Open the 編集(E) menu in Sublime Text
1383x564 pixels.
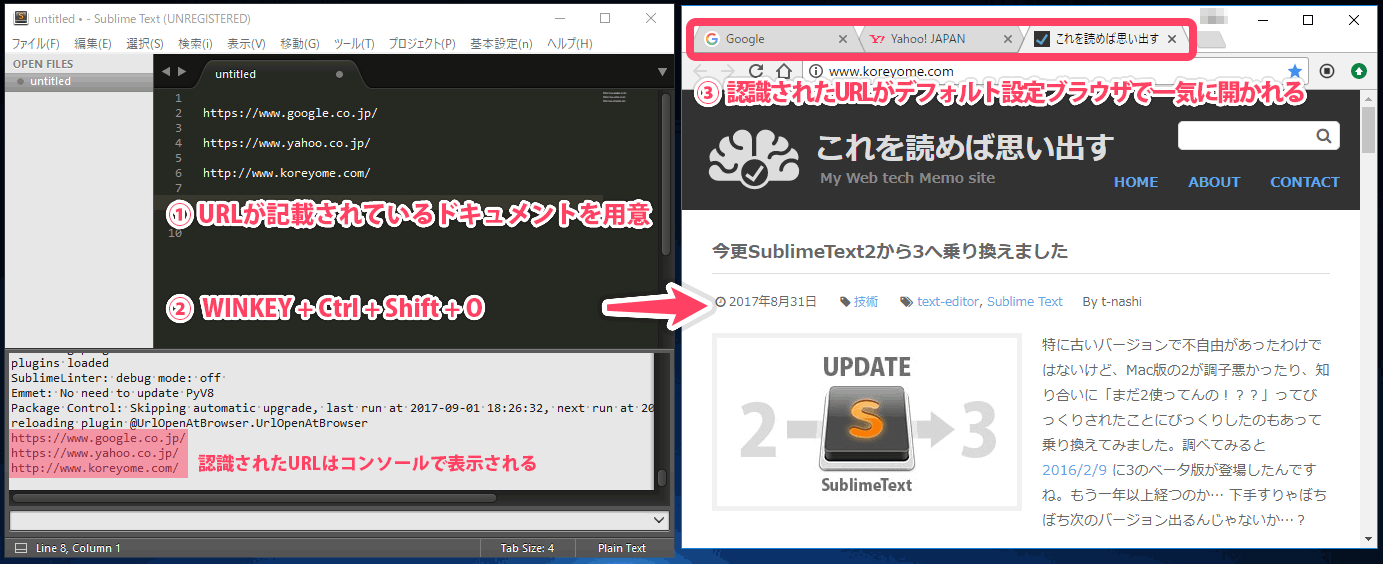tap(92, 44)
